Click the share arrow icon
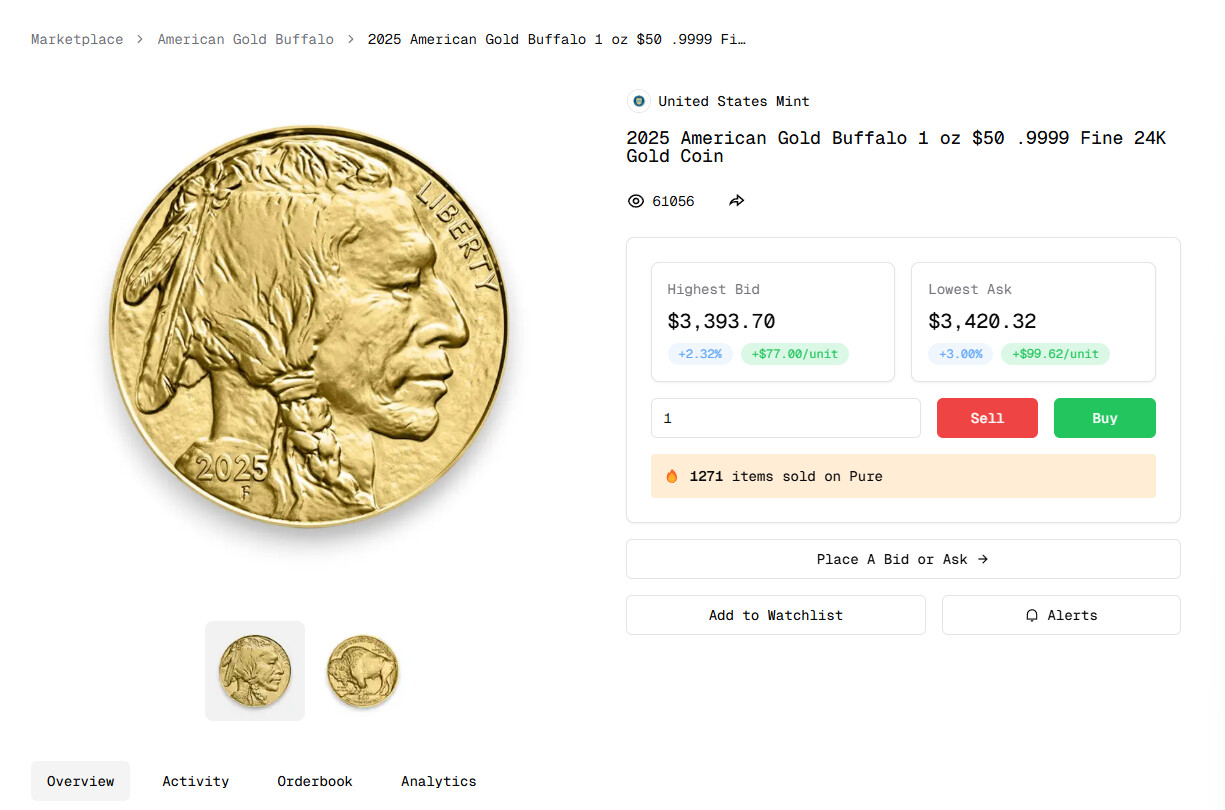Screen dimensions: 1225x810 (x=737, y=201)
